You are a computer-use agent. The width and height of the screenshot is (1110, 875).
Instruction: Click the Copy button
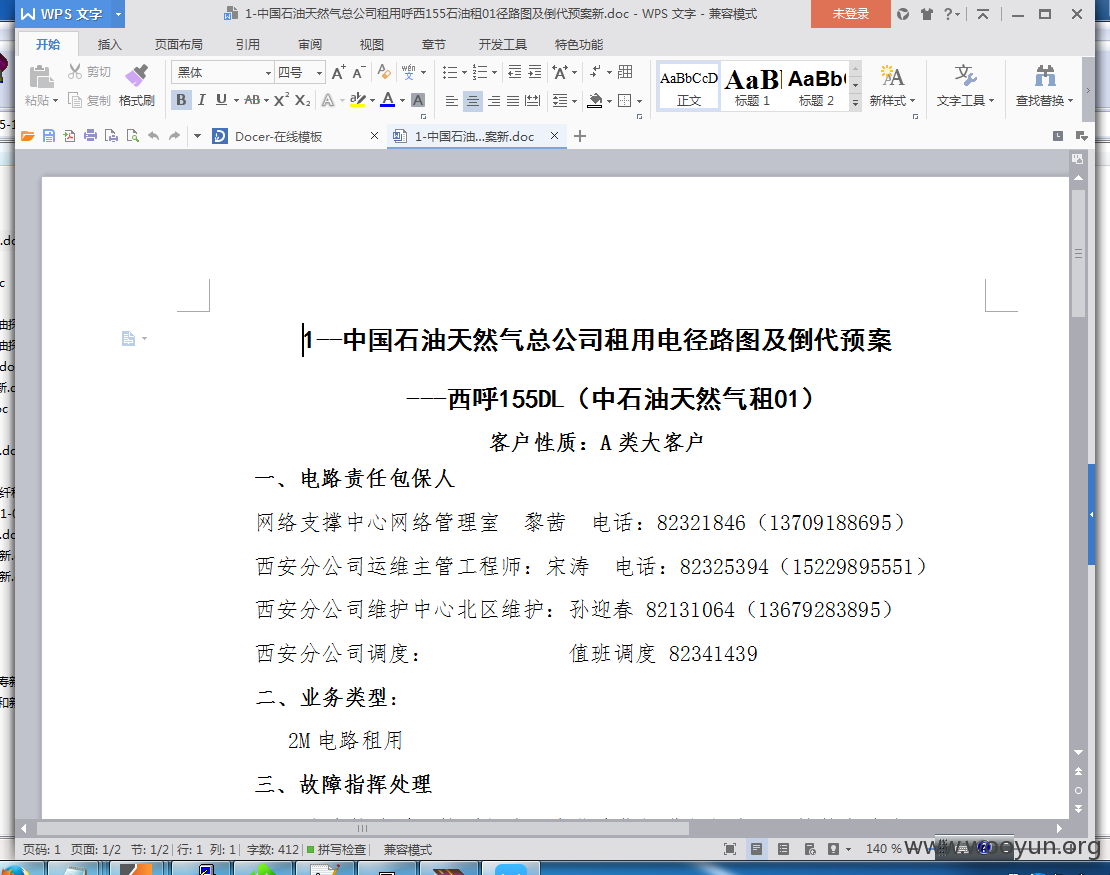coord(89,100)
